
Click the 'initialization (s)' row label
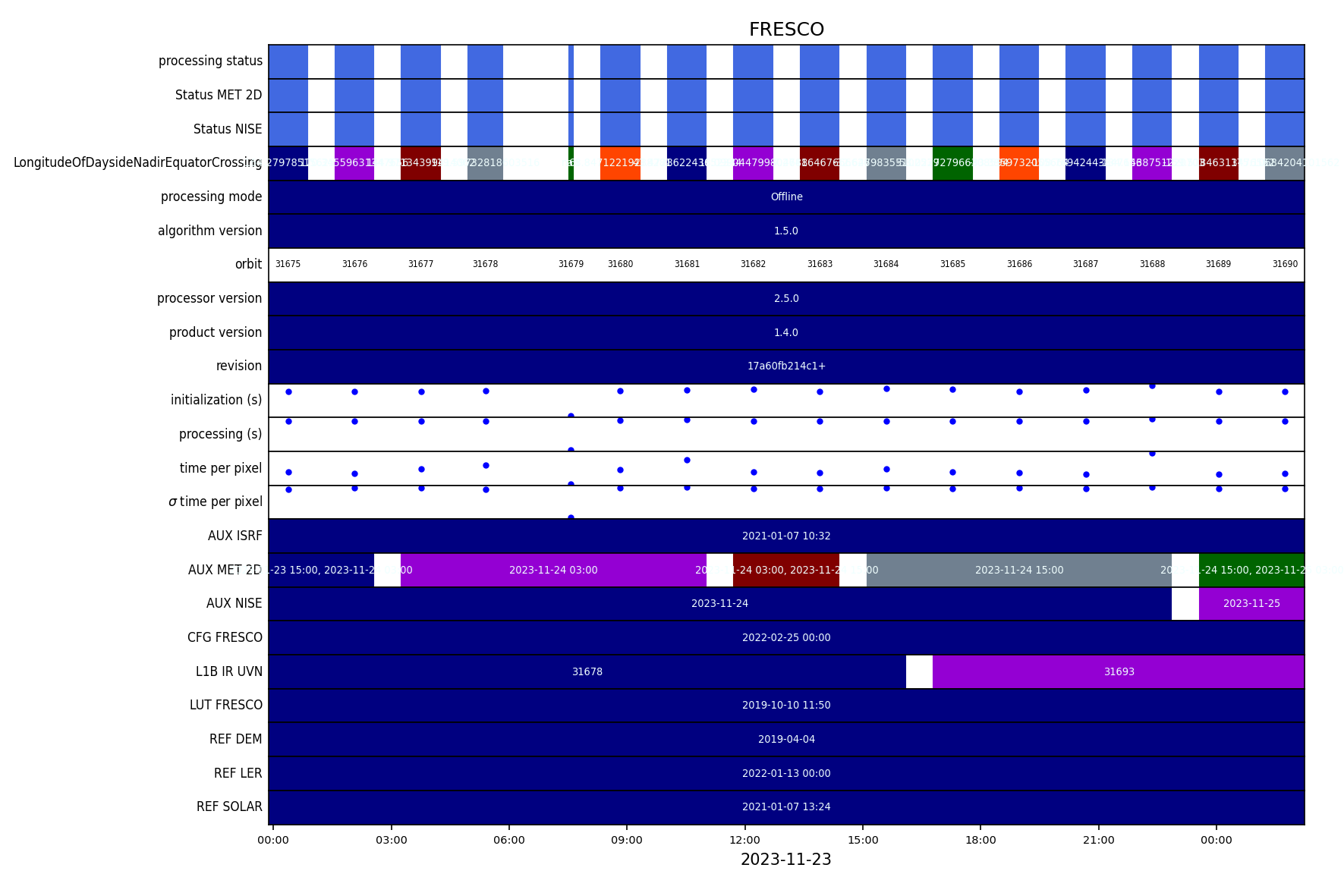pyautogui.click(x=216, y=400)
